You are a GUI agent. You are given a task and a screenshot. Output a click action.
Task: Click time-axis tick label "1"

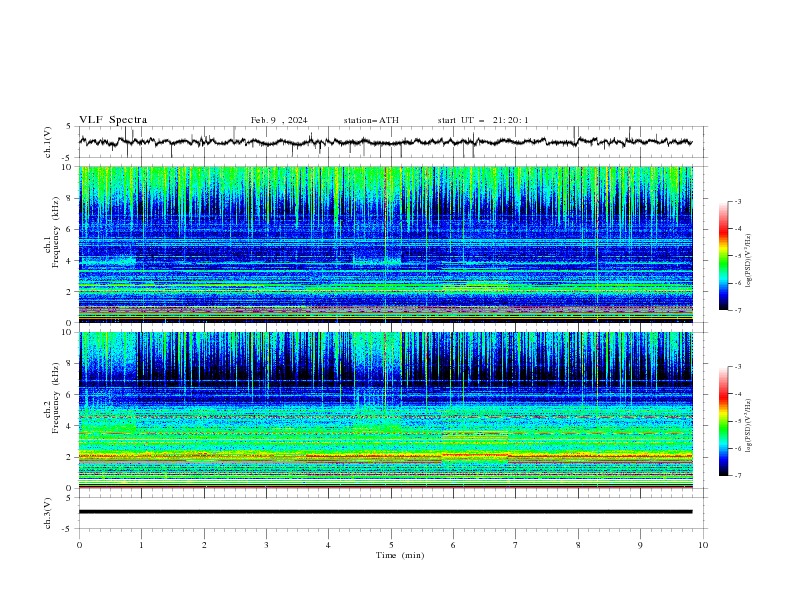141,545
